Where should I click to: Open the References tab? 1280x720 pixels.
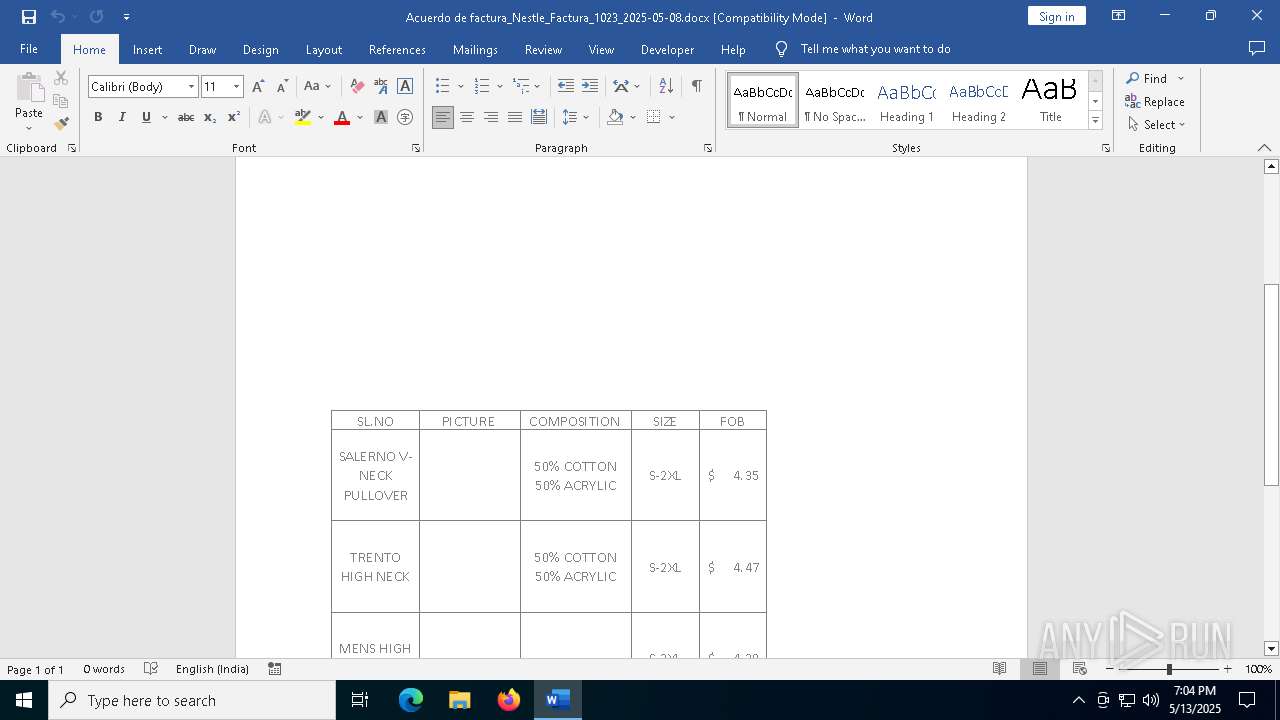[x=397, y=49]
